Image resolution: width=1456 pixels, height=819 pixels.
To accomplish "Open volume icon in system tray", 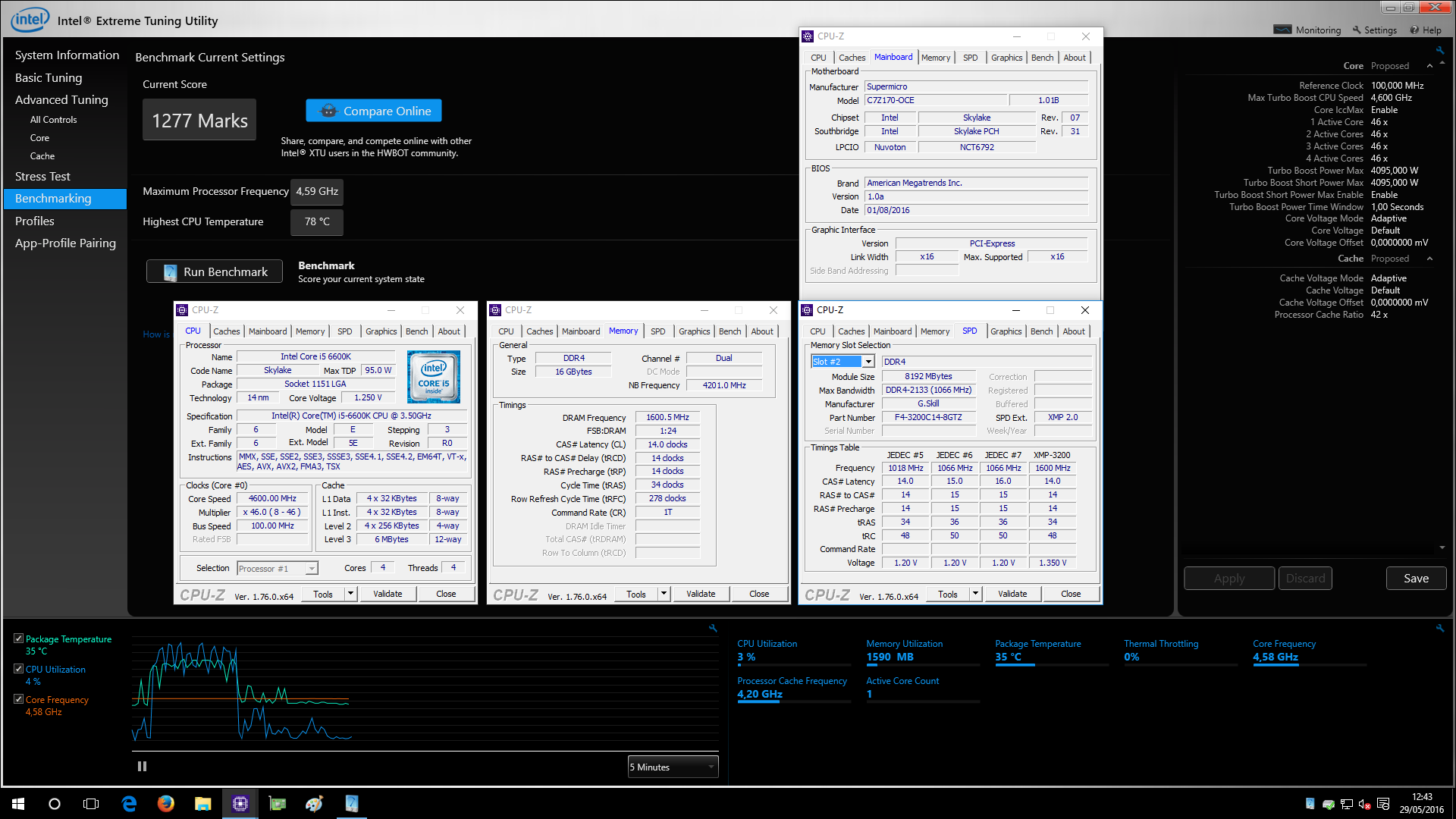I will coord(1364,804).
